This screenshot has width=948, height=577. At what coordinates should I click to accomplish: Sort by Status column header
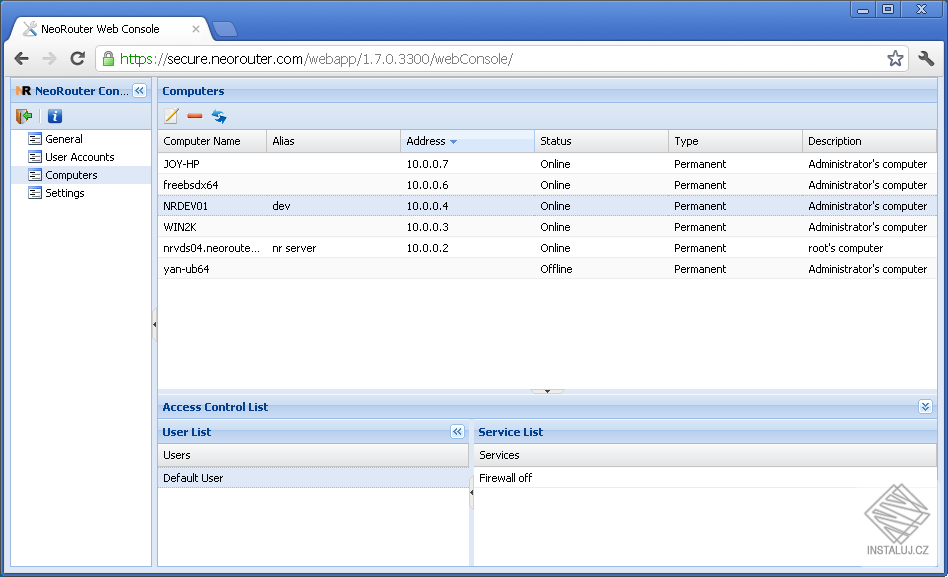(602, 141)
